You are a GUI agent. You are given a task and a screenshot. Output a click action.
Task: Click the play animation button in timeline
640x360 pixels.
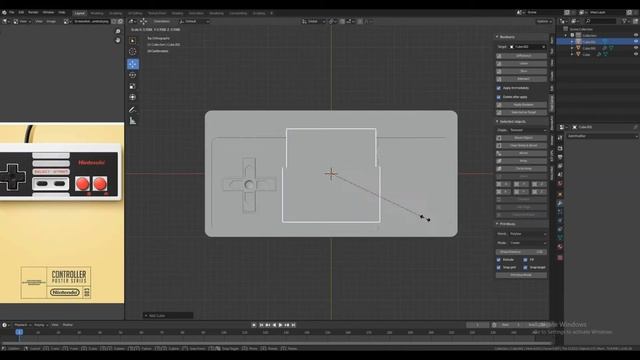point(280,325)
